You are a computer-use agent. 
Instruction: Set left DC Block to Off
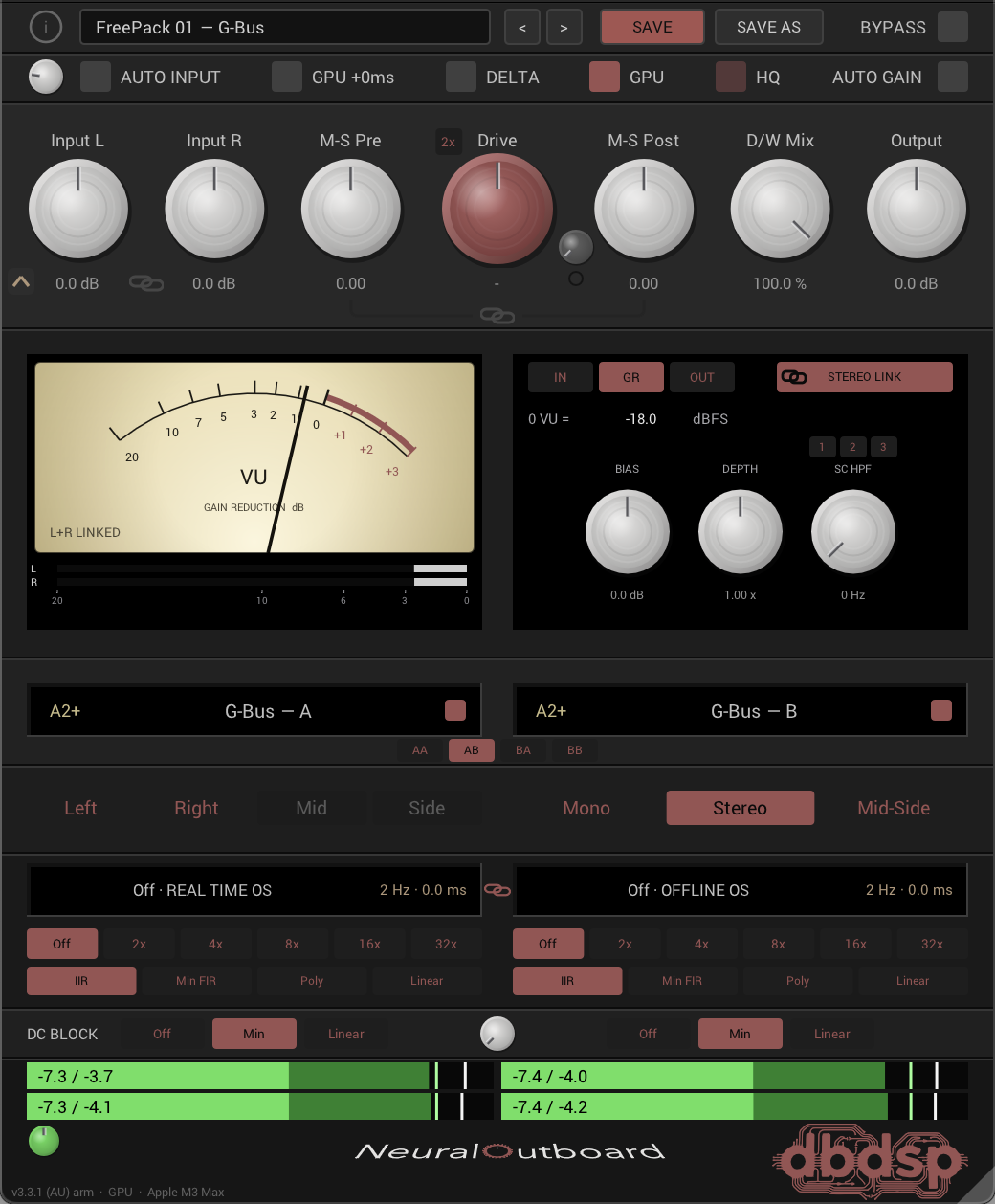pos(163,1034)
